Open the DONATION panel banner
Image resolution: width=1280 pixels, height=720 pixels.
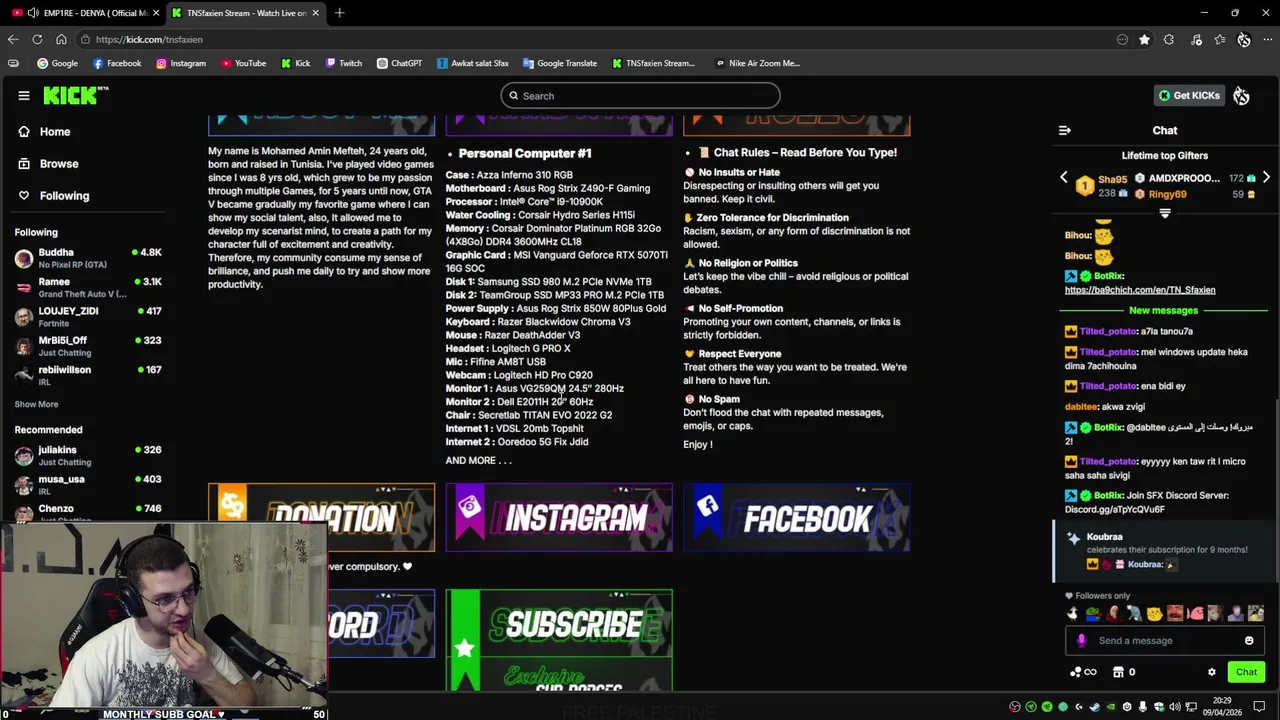[321, 517]
